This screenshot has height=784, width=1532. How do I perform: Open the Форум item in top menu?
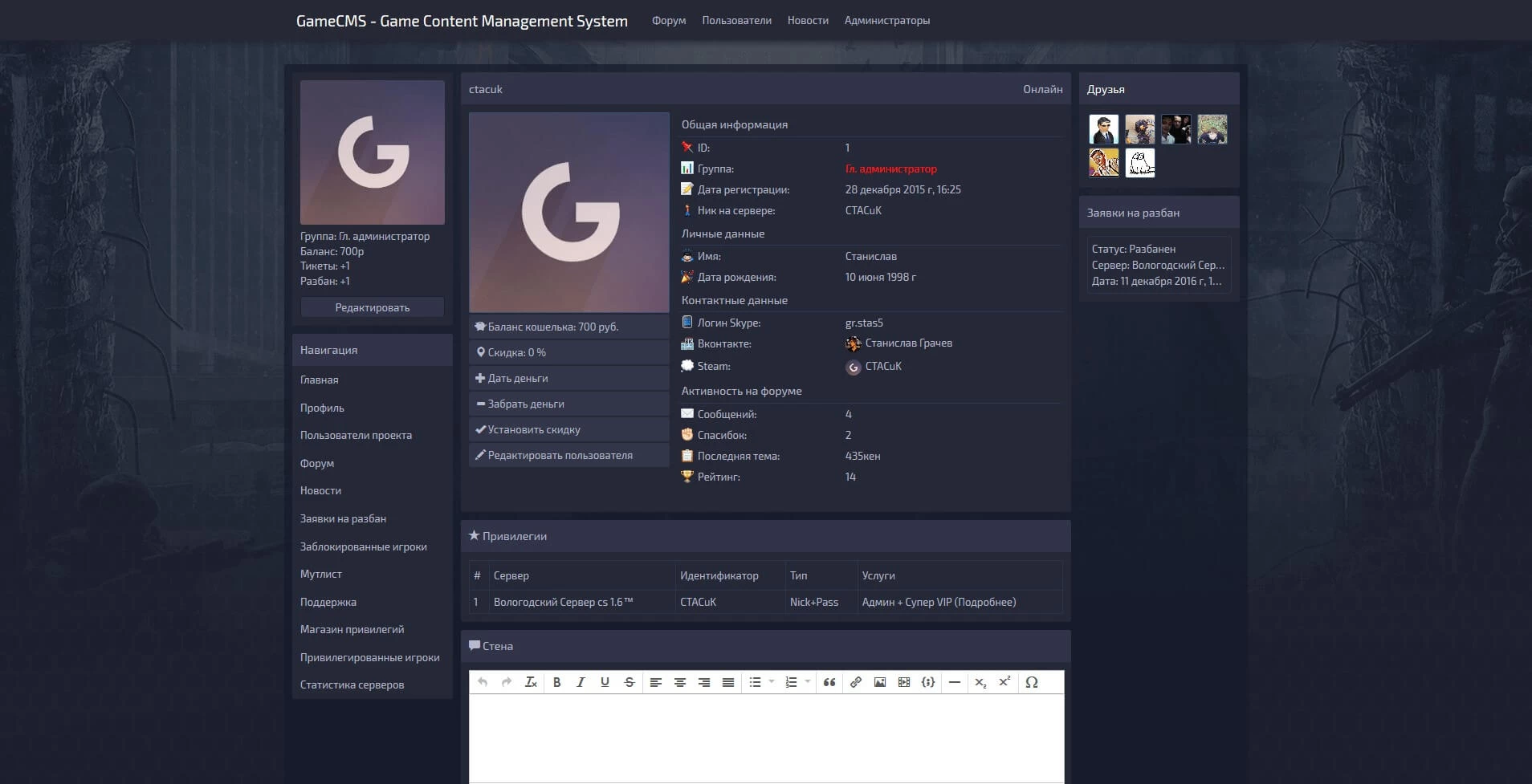[669, 21]
